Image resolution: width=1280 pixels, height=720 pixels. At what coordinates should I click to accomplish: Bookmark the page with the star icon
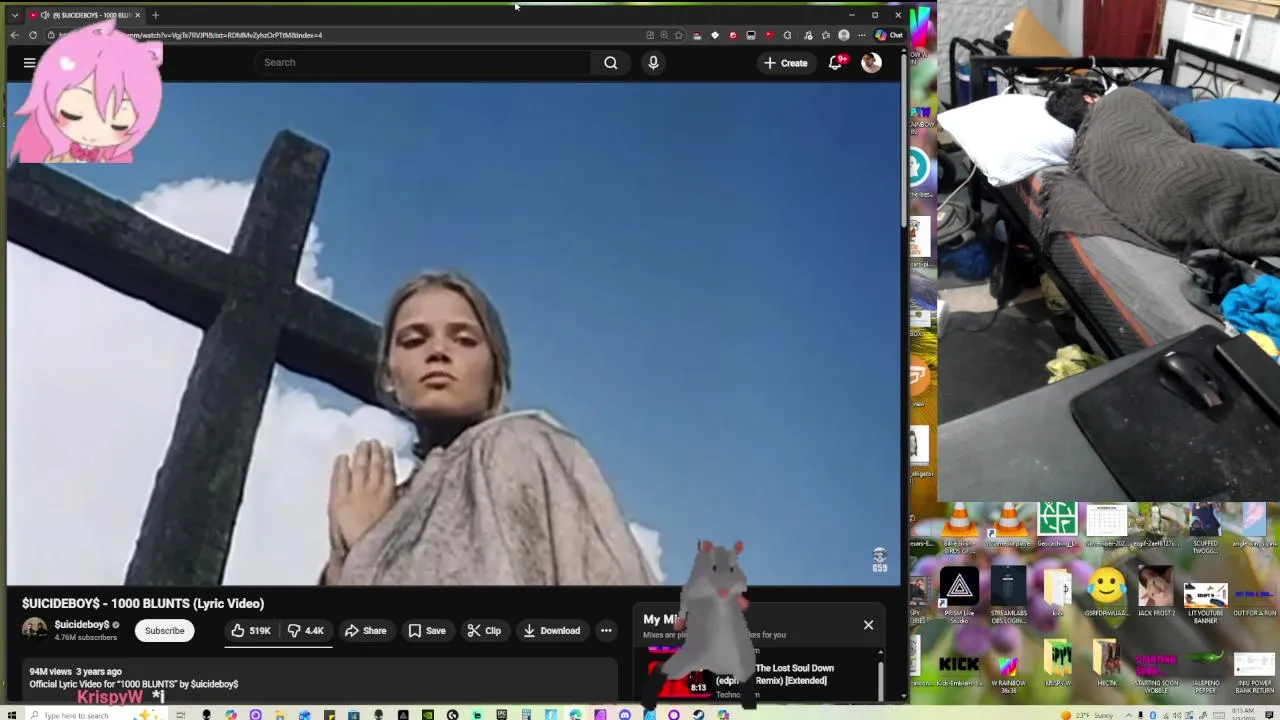(x=679, y=35)
